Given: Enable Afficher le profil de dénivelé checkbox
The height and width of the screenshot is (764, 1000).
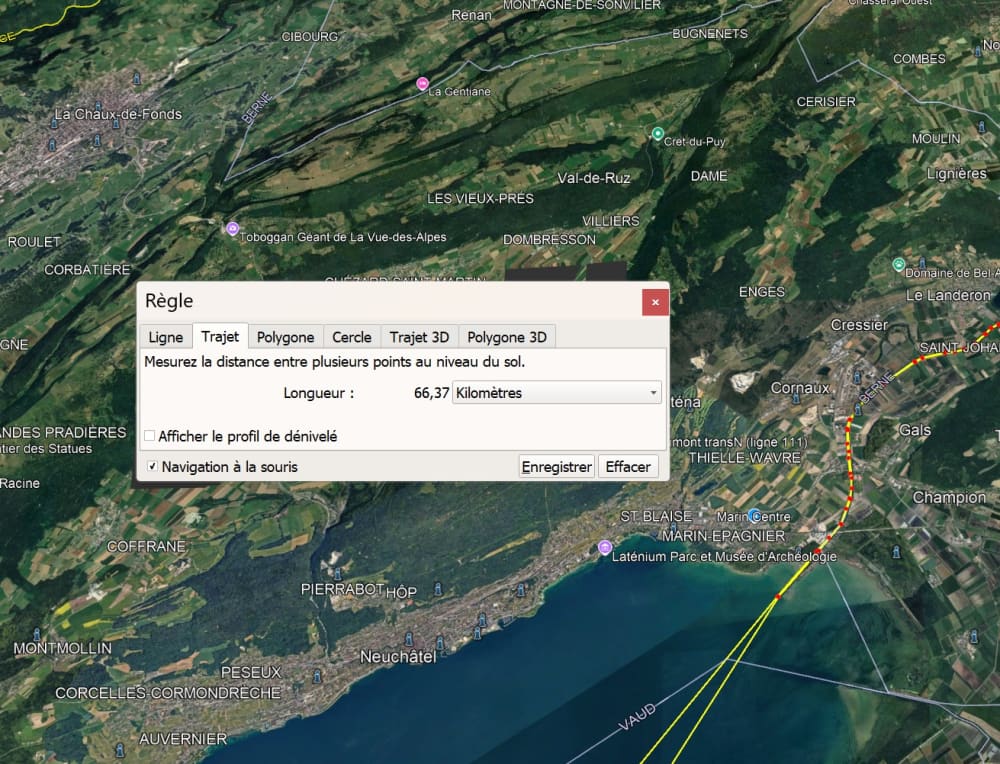Looking at the screenshot, I should pos(150,436).
